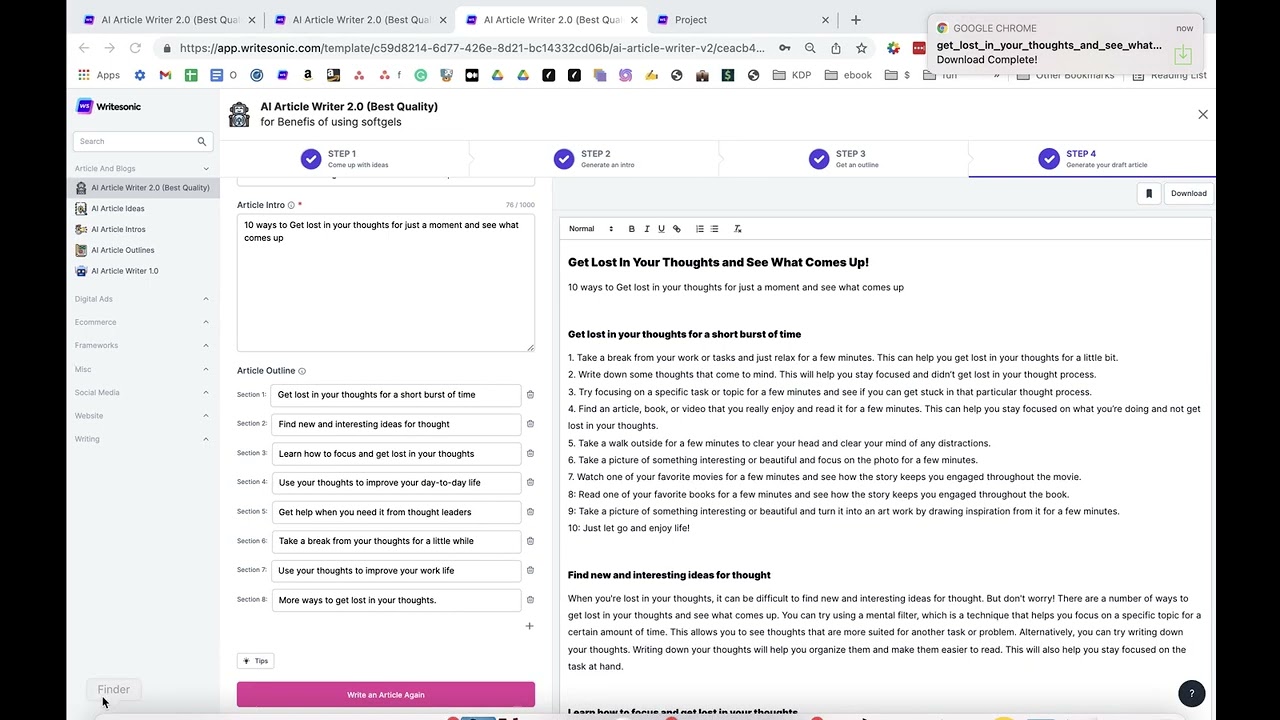This screenshot has width=1280, height=720.
Task: Click in the Article Intro text area
Action: click(x=386, y=283)
